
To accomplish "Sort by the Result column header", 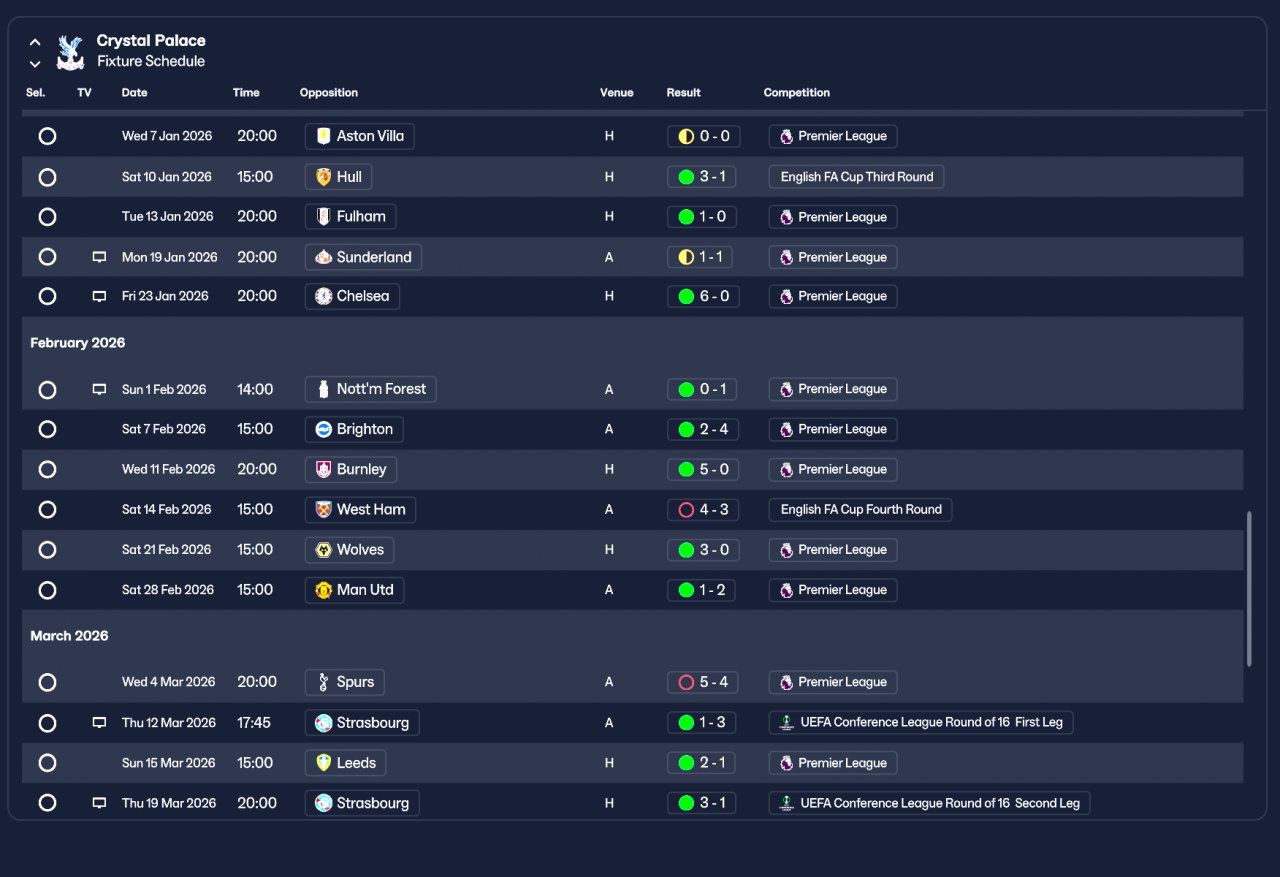I will [x=684, y=93].
